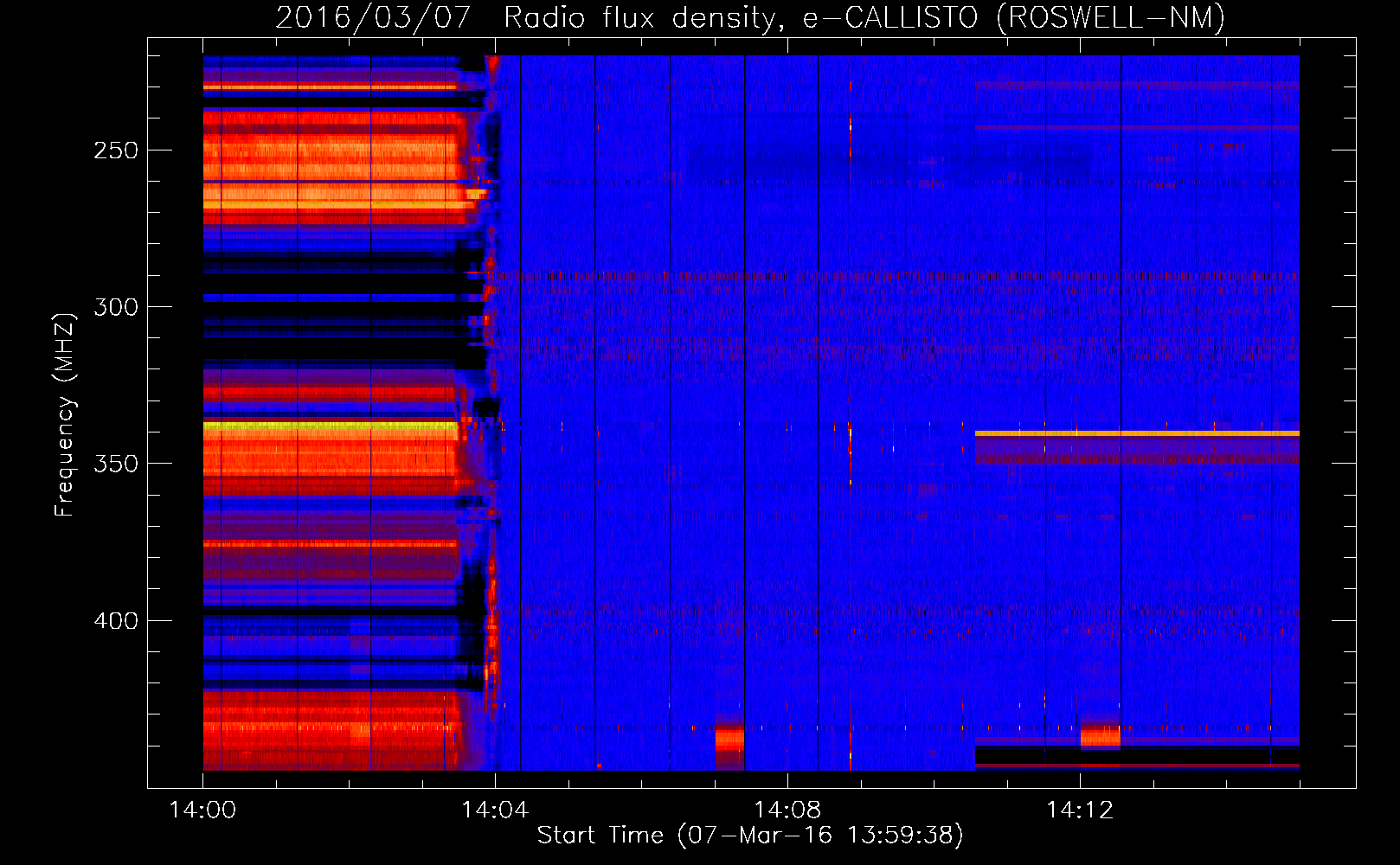Click the "Start Time (07-Mar-16 13:59:38)" axis label

tap(750, 836)
